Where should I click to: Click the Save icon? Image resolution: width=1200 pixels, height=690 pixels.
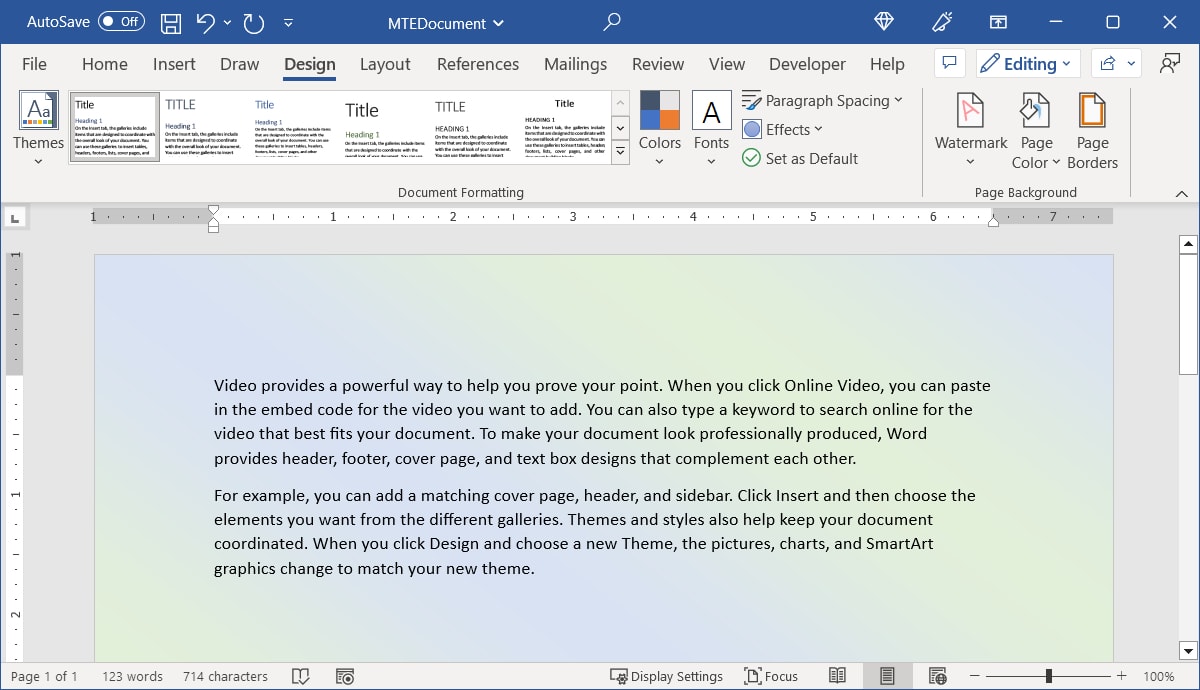tap(170, 22)
